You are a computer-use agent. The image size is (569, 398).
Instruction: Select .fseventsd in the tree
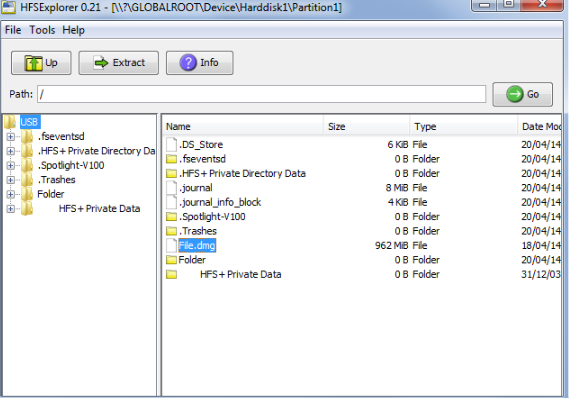click(61, 137)
